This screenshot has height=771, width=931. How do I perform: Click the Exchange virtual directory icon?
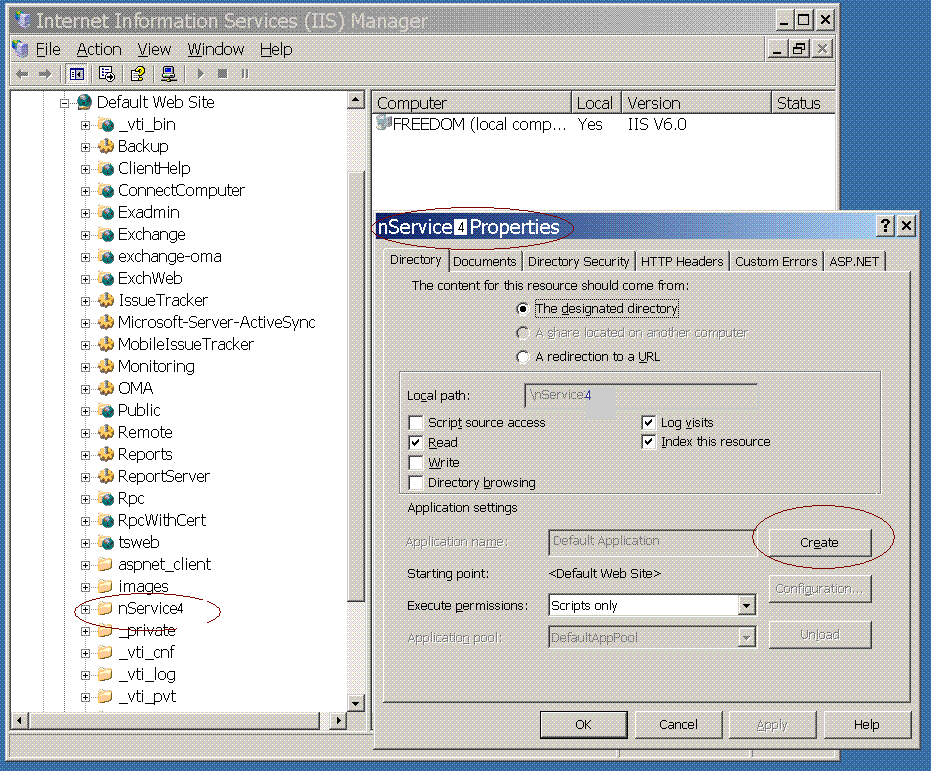(x=106, y=234)
